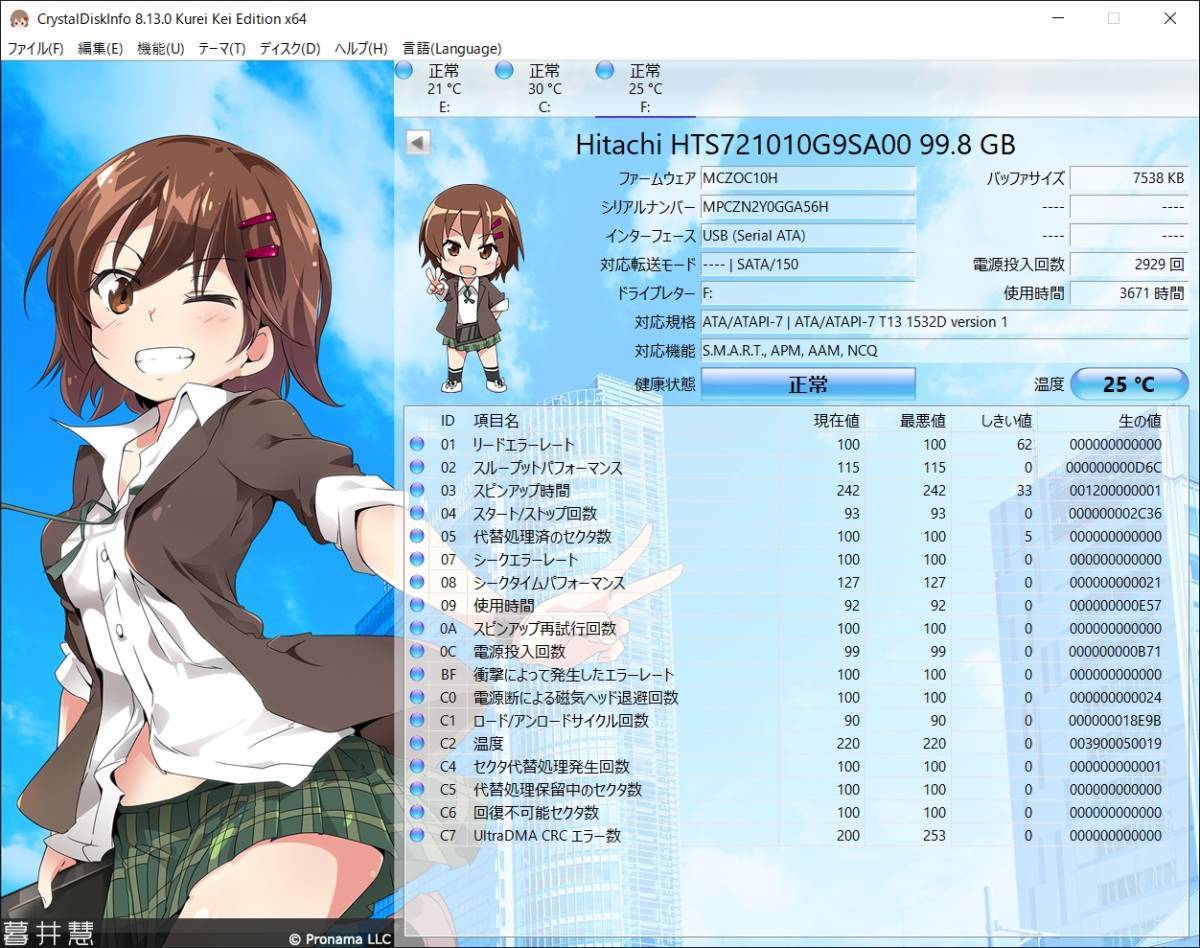Open the ファイル(F) menu
The width and height of the screenshot is (1200, 948).
(x=36, y=48)
